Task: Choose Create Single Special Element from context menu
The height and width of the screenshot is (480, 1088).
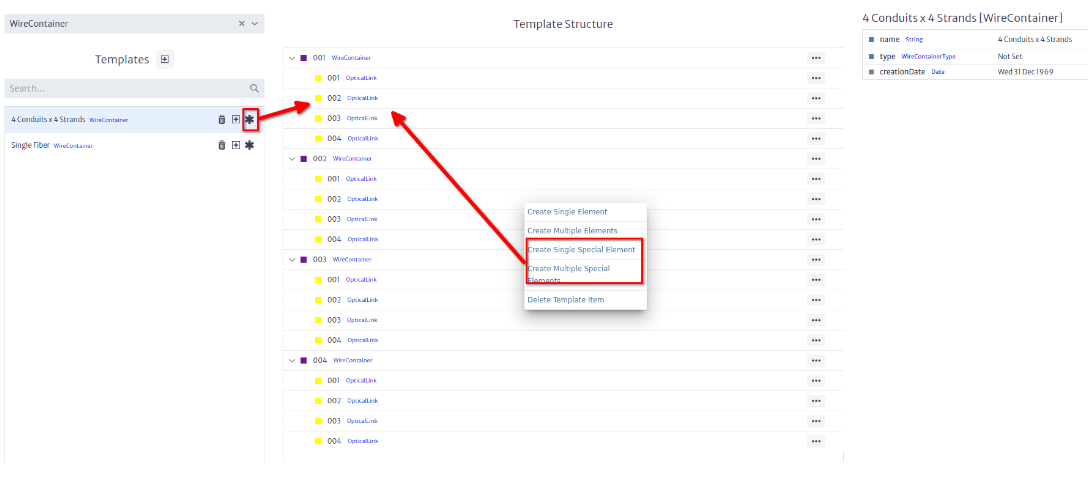Action: coord(581,249)
